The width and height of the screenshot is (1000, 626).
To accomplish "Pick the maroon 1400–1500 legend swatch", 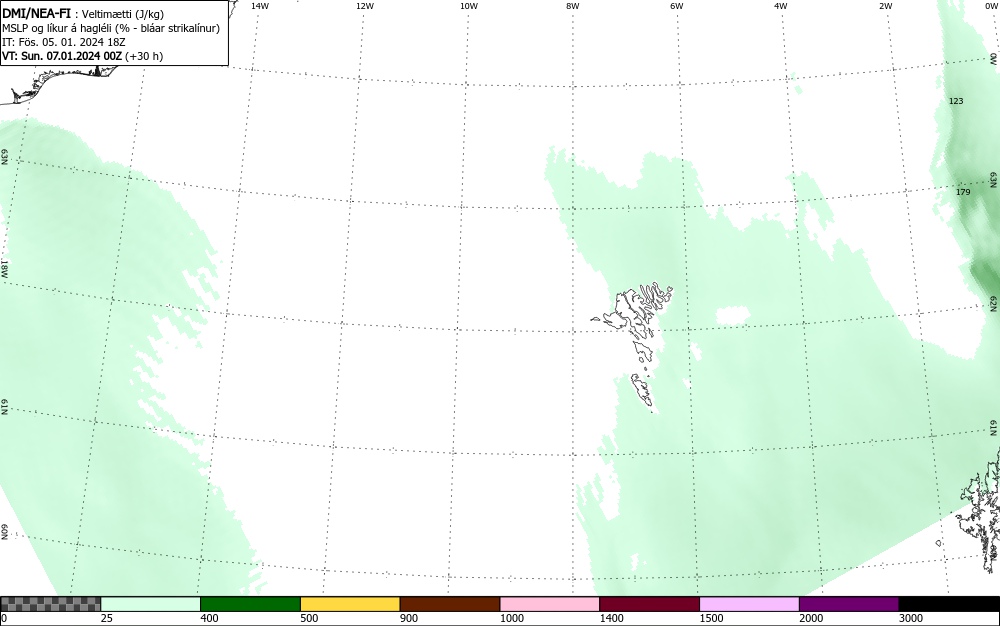I will click(649, 604).
